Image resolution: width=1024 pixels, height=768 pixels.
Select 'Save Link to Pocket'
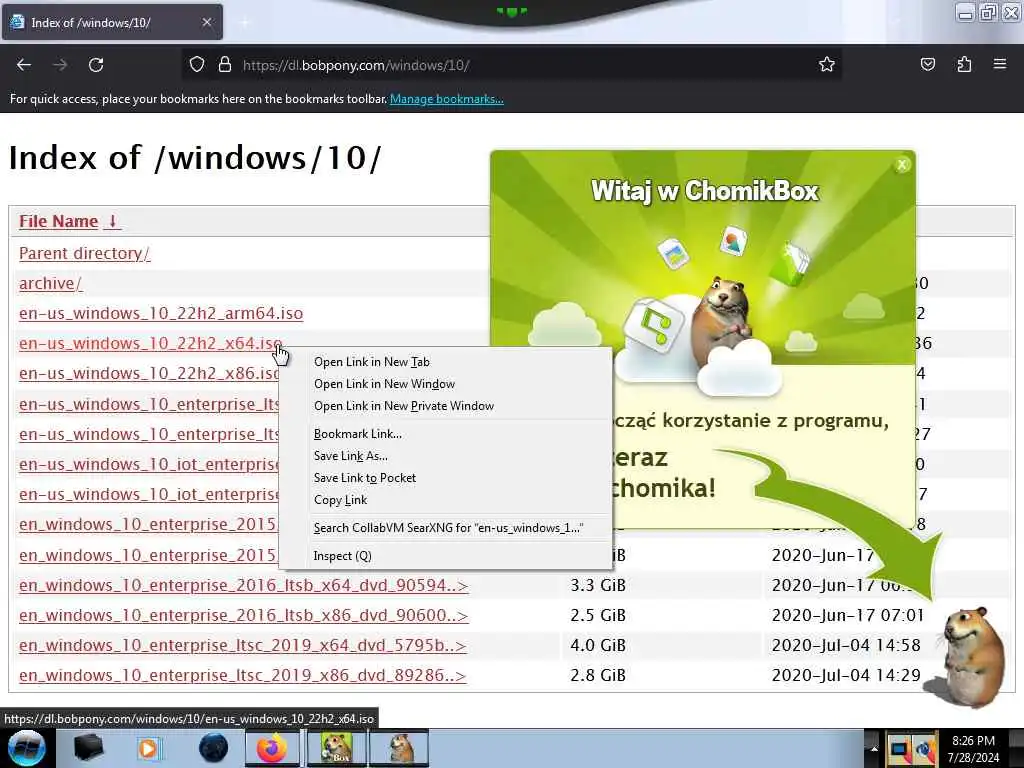pyautogui.click(x=364, y=478)
